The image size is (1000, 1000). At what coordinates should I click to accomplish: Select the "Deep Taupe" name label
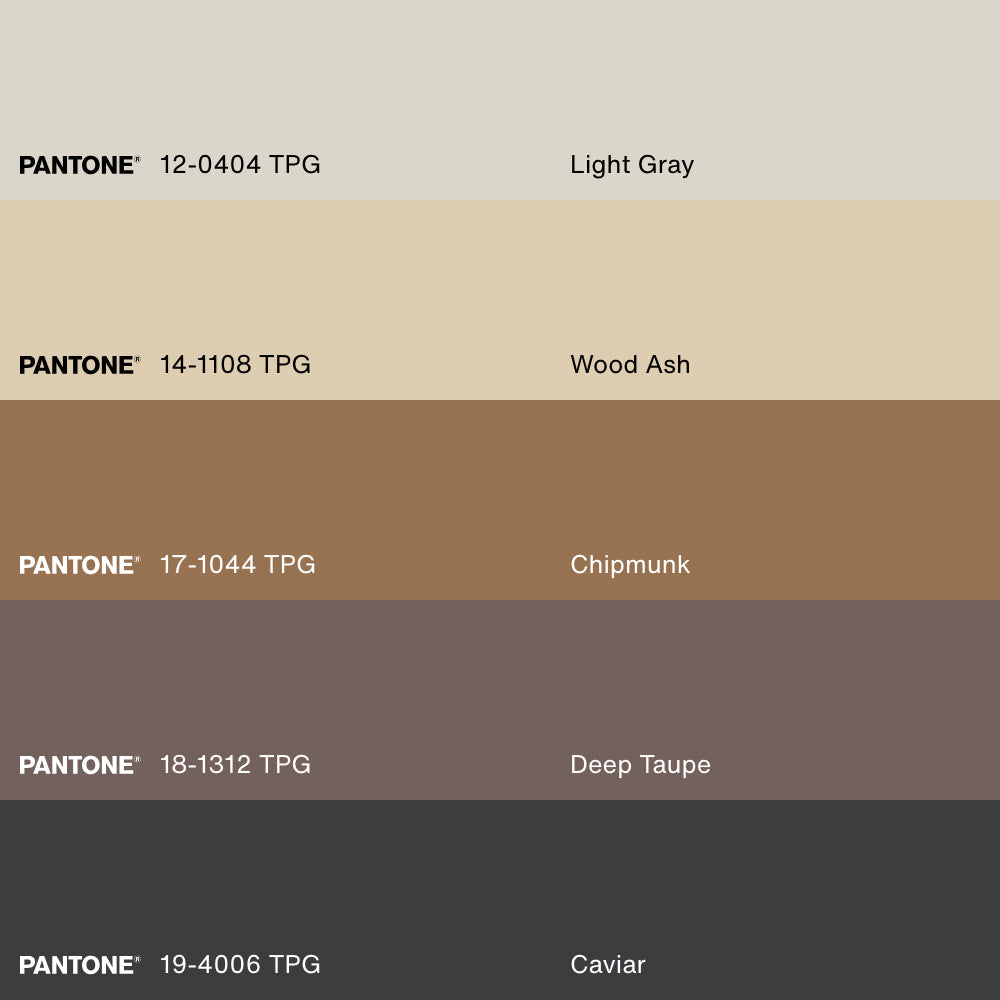click(640, 765)
